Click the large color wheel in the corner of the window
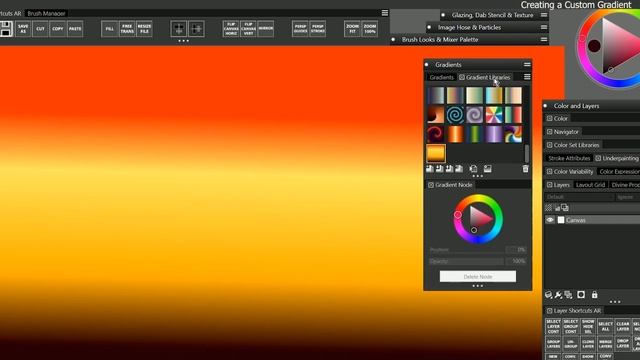The width and height of the screenshot is (640, 360). pyautogui.click(x=608, y=48)
